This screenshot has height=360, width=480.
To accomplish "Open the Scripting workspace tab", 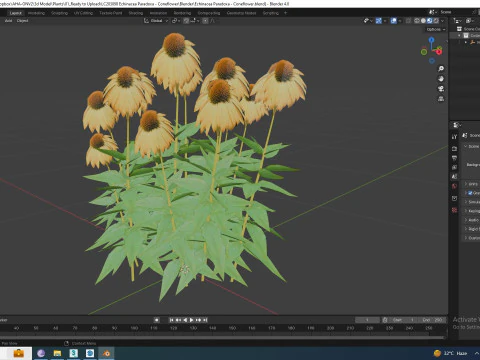I will click(x=270, y=13).
